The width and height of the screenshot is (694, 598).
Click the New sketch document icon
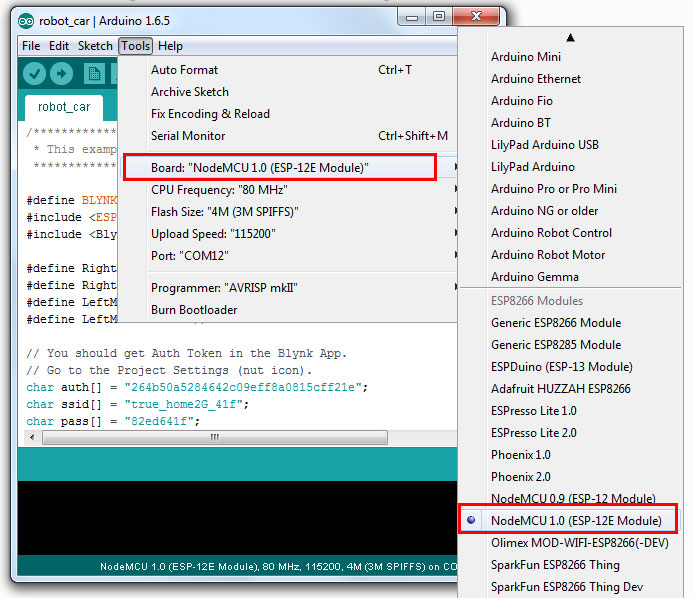(x=94, y=74)
